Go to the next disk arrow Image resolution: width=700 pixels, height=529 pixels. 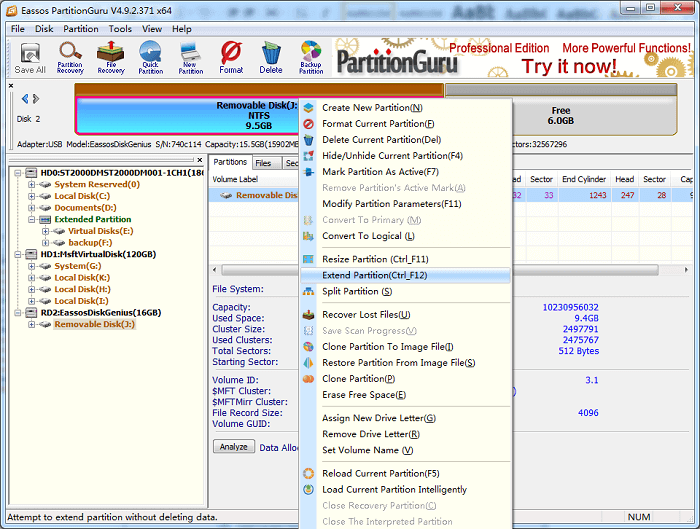[x=36, y=99]
